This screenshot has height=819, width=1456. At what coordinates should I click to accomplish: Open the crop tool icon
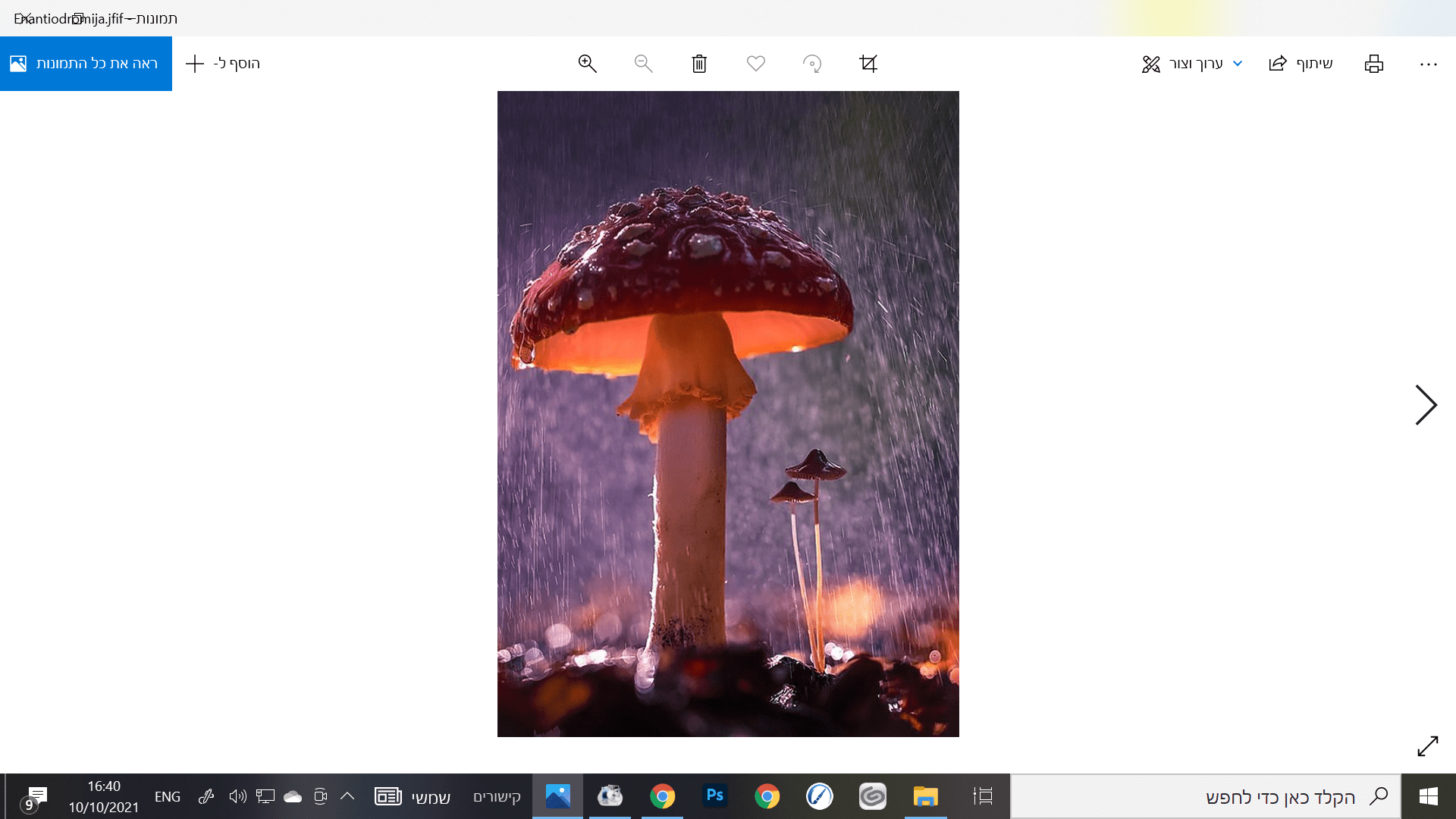coord(868,64)
